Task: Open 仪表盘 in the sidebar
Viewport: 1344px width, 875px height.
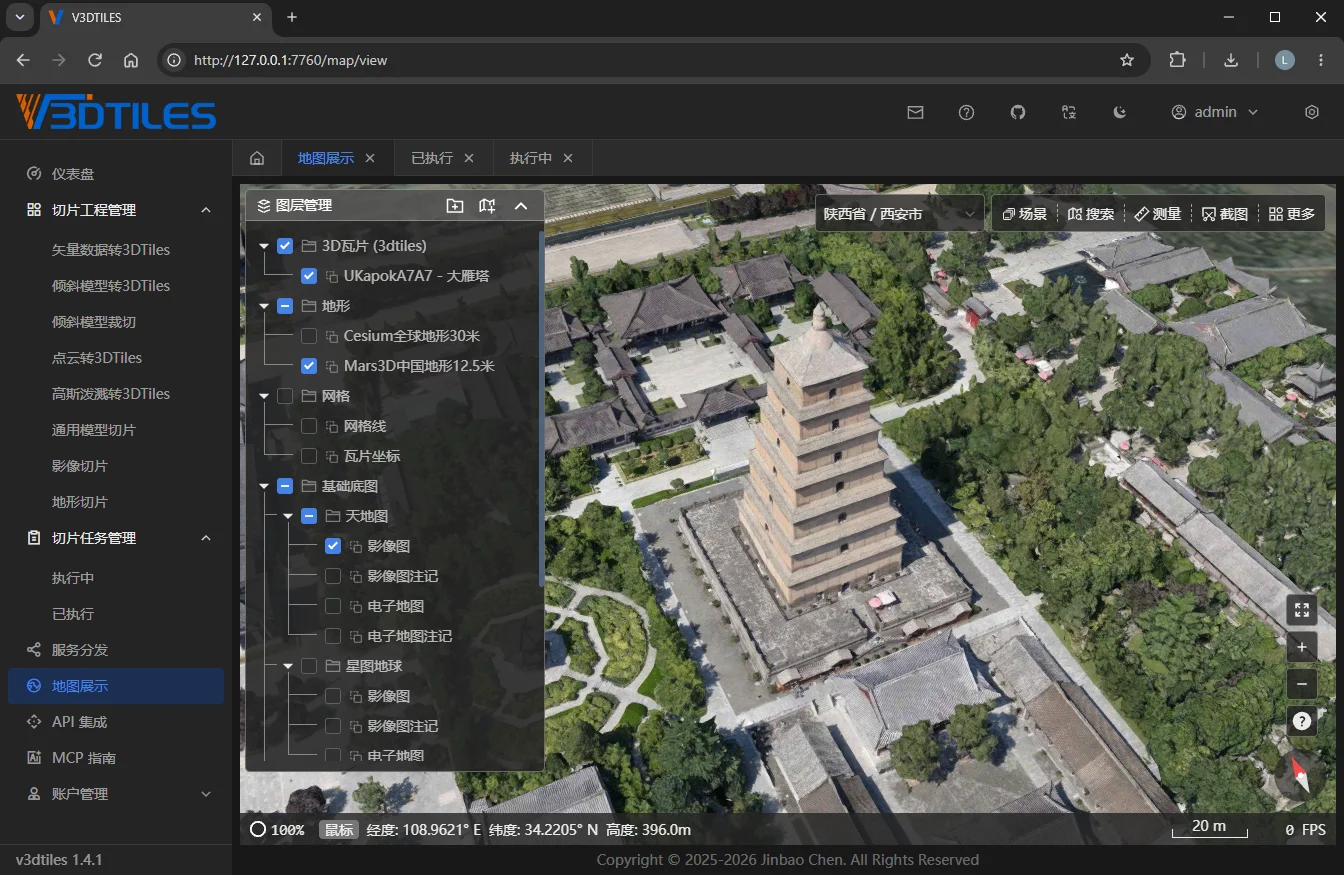Action: coord(116,174)
